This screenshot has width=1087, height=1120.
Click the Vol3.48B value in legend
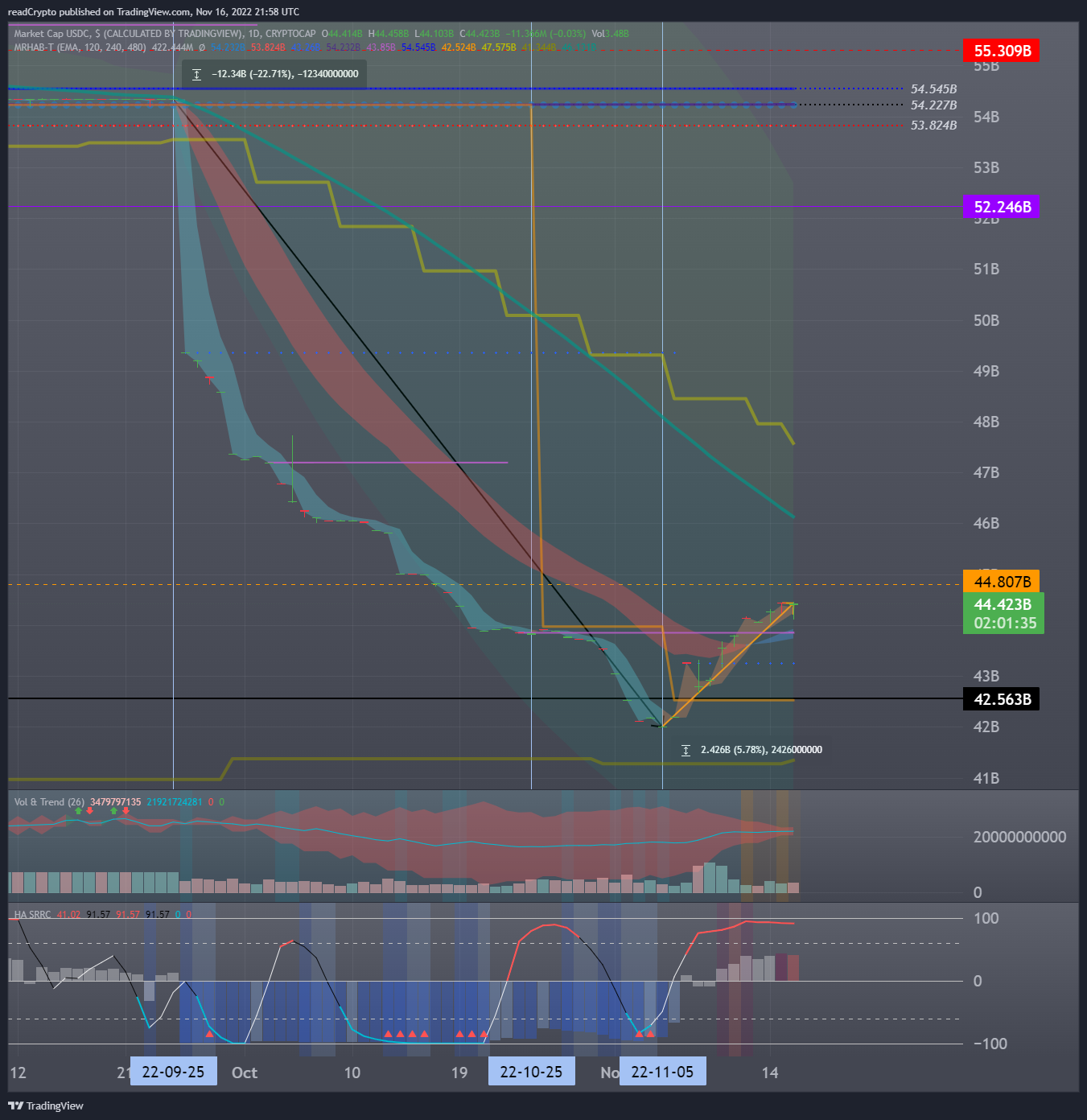611,34
